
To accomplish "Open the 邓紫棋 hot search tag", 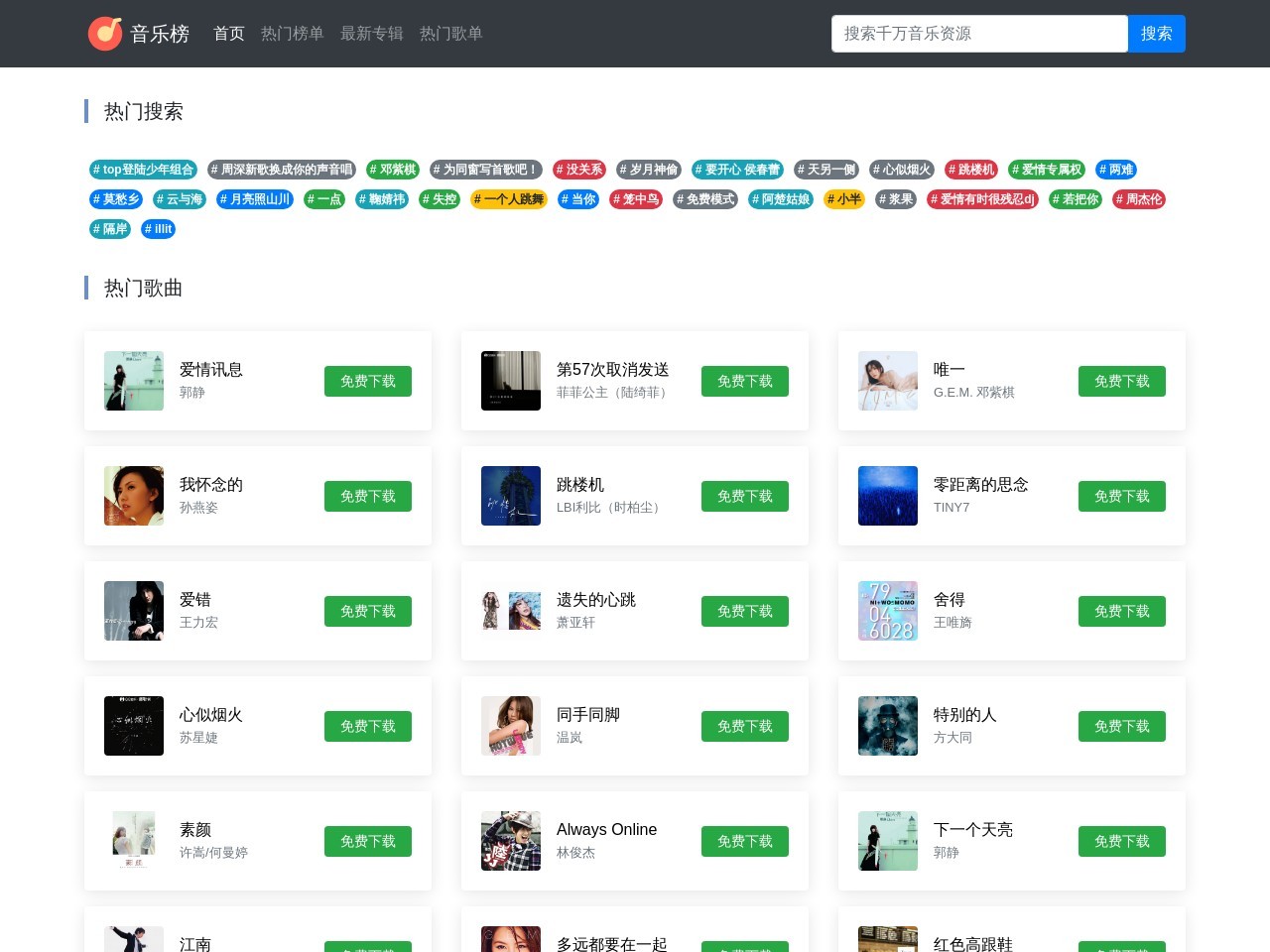I will point(392,170).
